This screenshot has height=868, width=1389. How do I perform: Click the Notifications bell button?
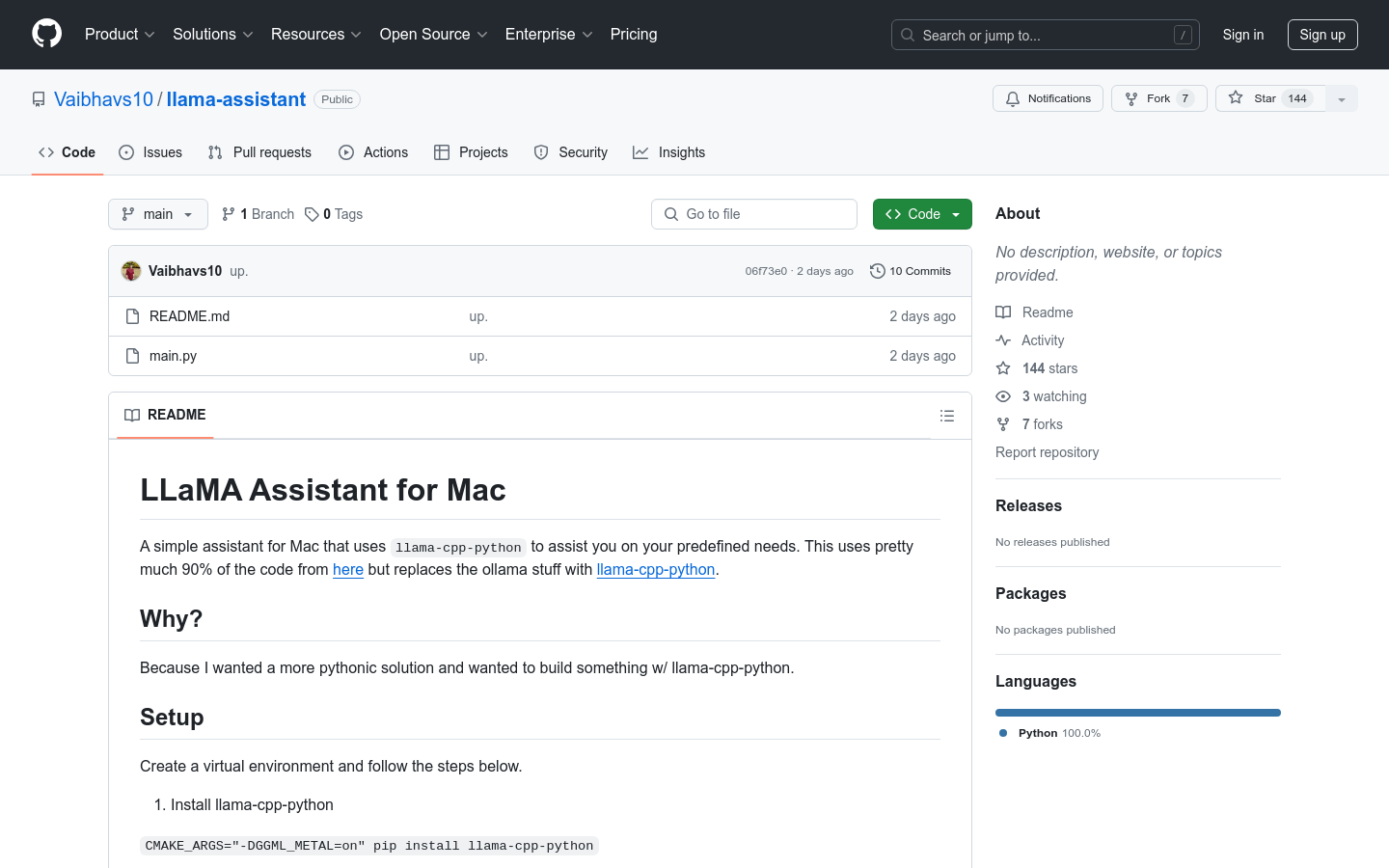(1048, 98)
